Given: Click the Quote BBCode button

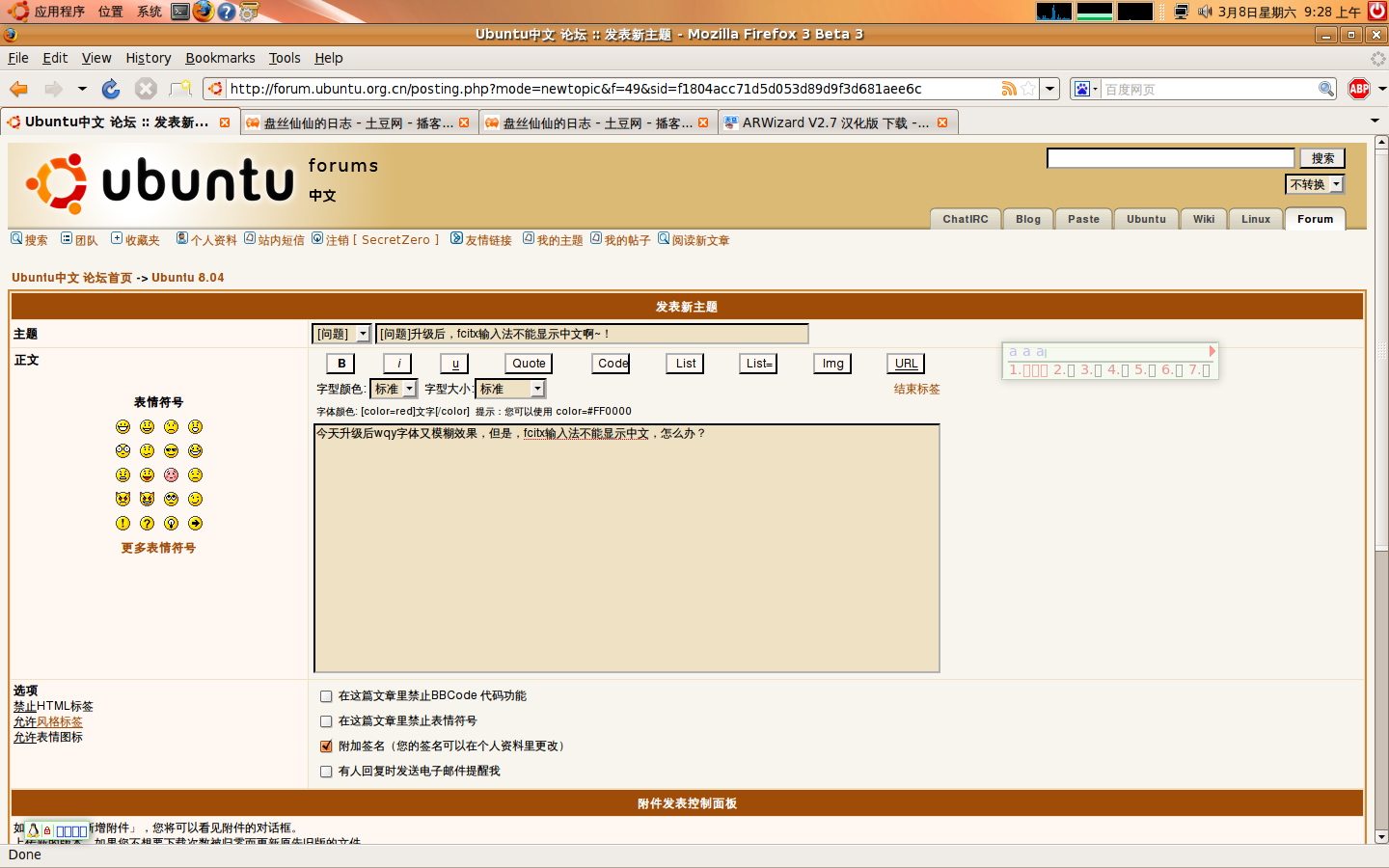Looking at the screenshot, I should (x=529, y=364).
